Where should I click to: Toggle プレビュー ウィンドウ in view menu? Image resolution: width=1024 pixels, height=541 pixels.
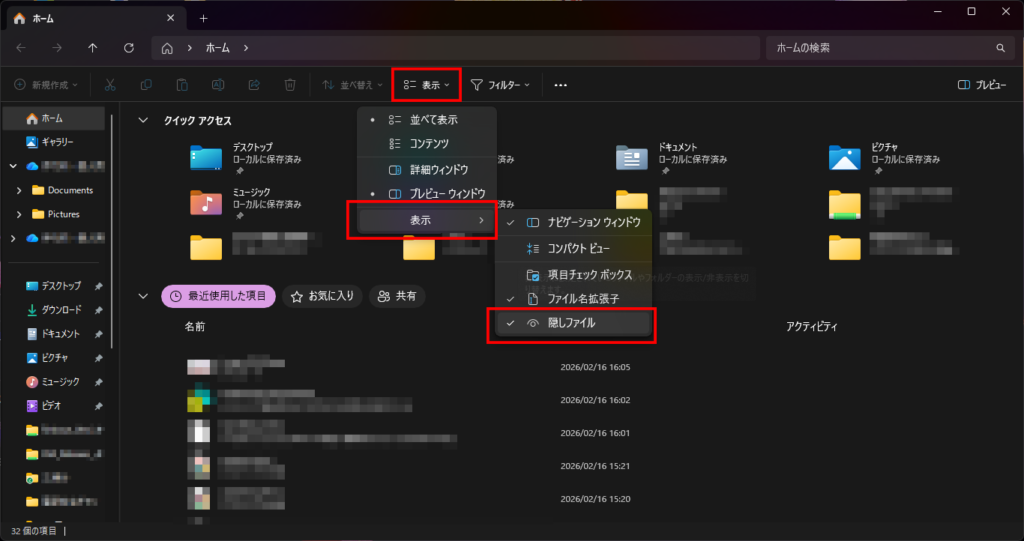427,193
